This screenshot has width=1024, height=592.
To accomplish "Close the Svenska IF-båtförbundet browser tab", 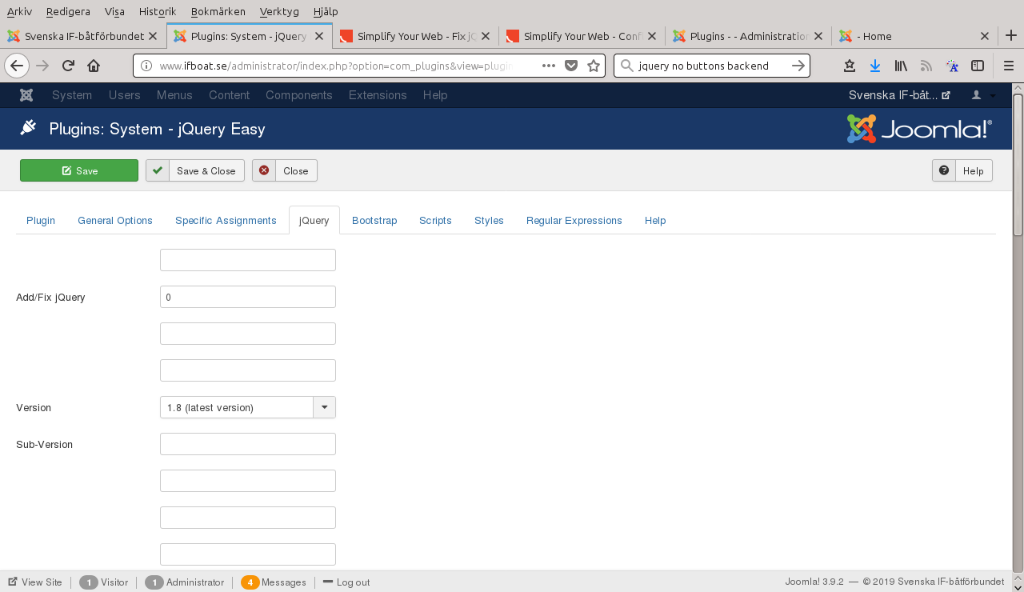I will pos(153,36).
